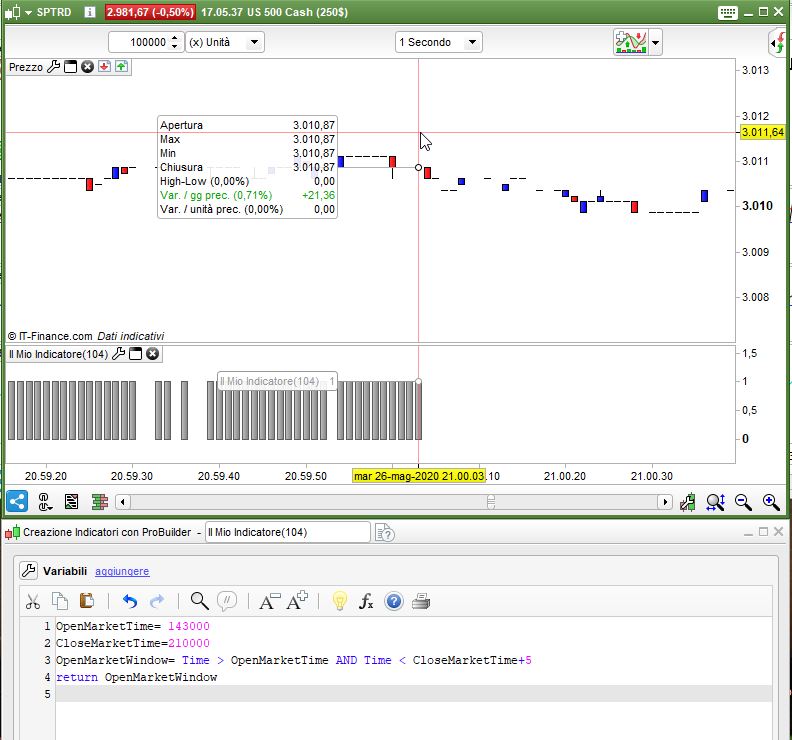Click the share chart icon
Image resolution: width=792 pixels, height=740 pixels.
click(16, 502)
